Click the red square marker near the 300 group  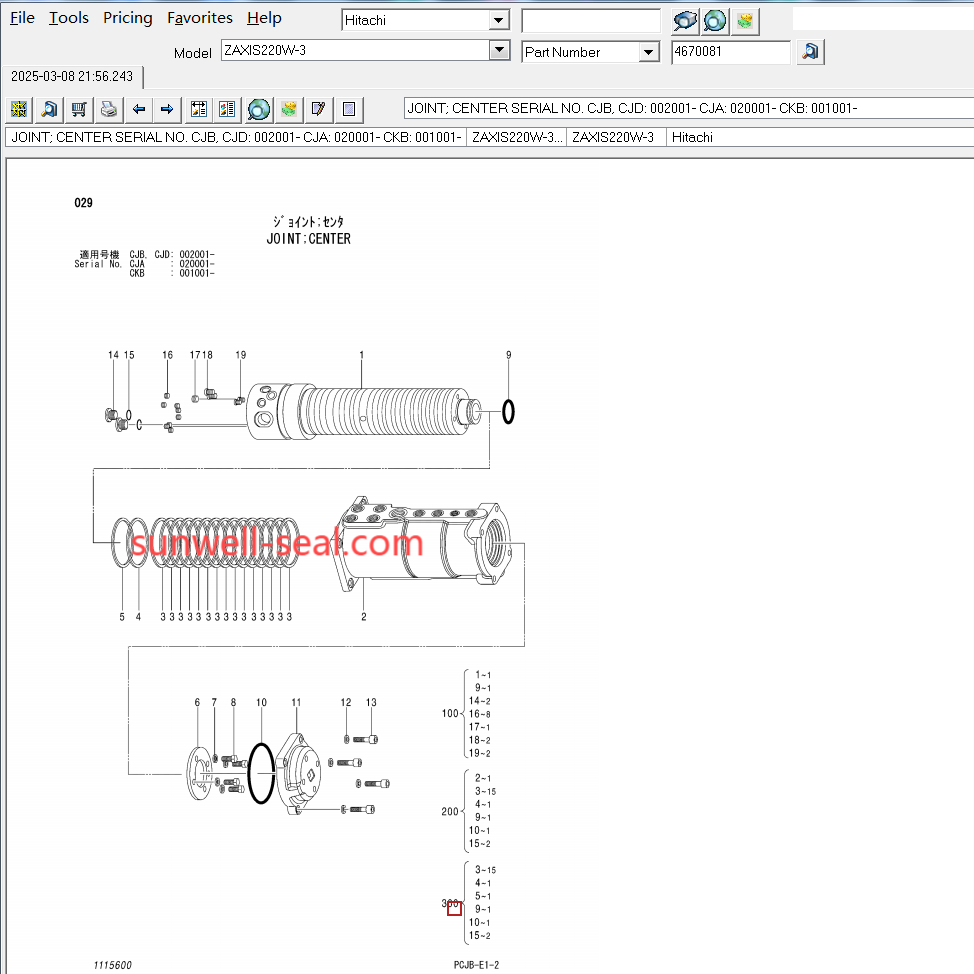click(455, 907)
